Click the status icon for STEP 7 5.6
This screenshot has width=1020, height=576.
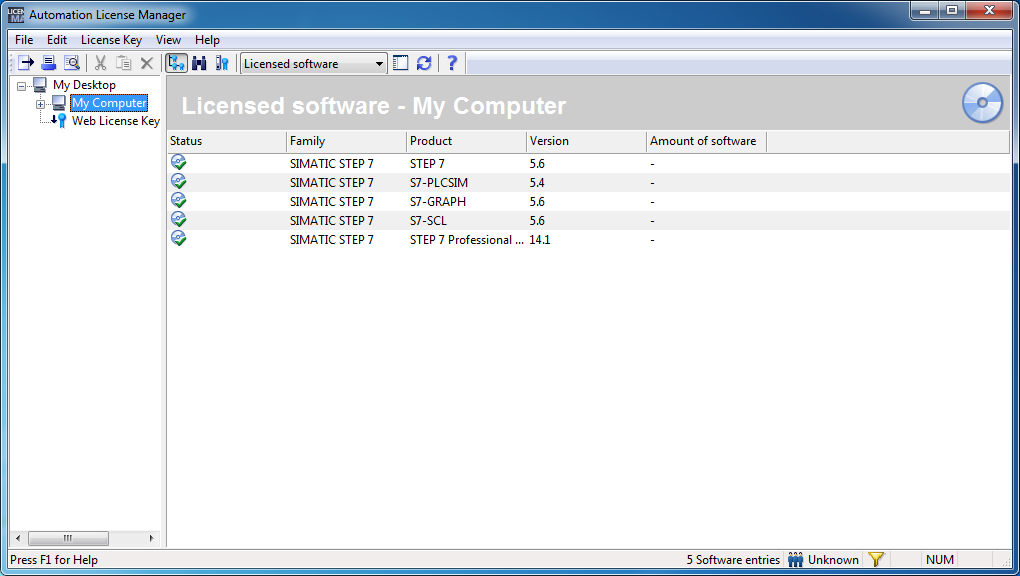point(178,163)
